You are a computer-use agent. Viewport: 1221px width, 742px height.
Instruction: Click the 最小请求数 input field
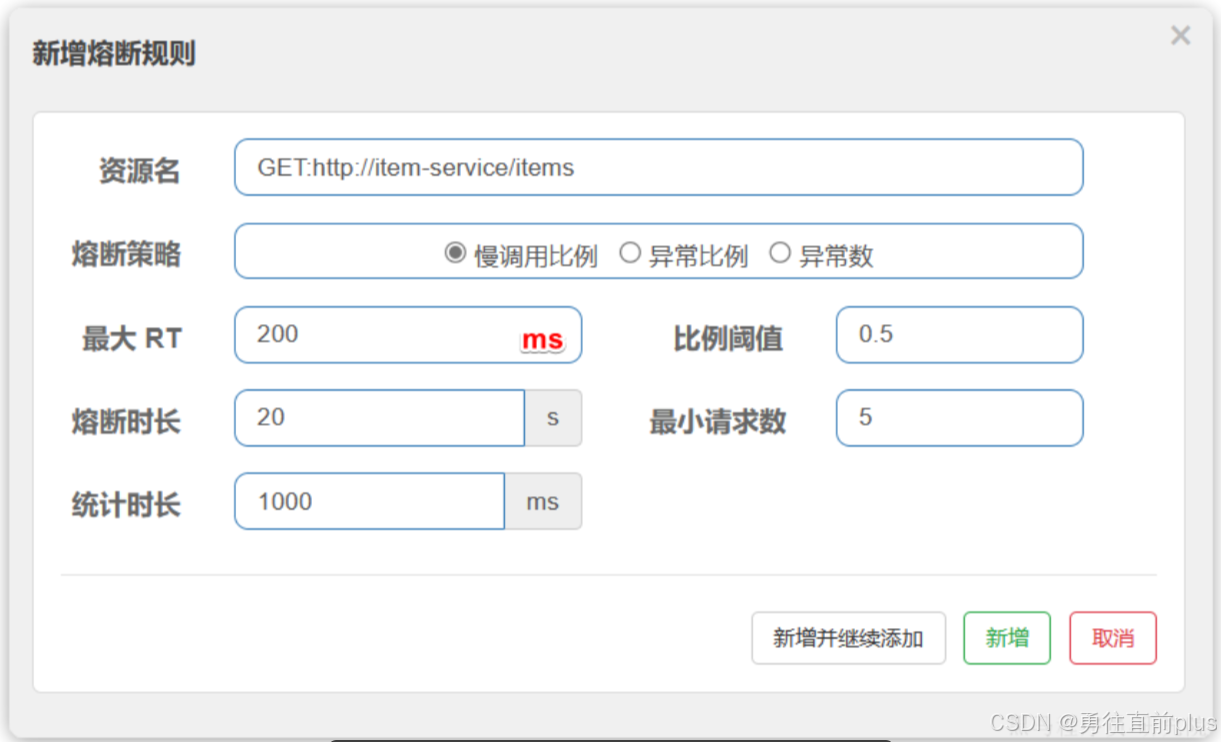pyautogui.click(x=960, y=418)
